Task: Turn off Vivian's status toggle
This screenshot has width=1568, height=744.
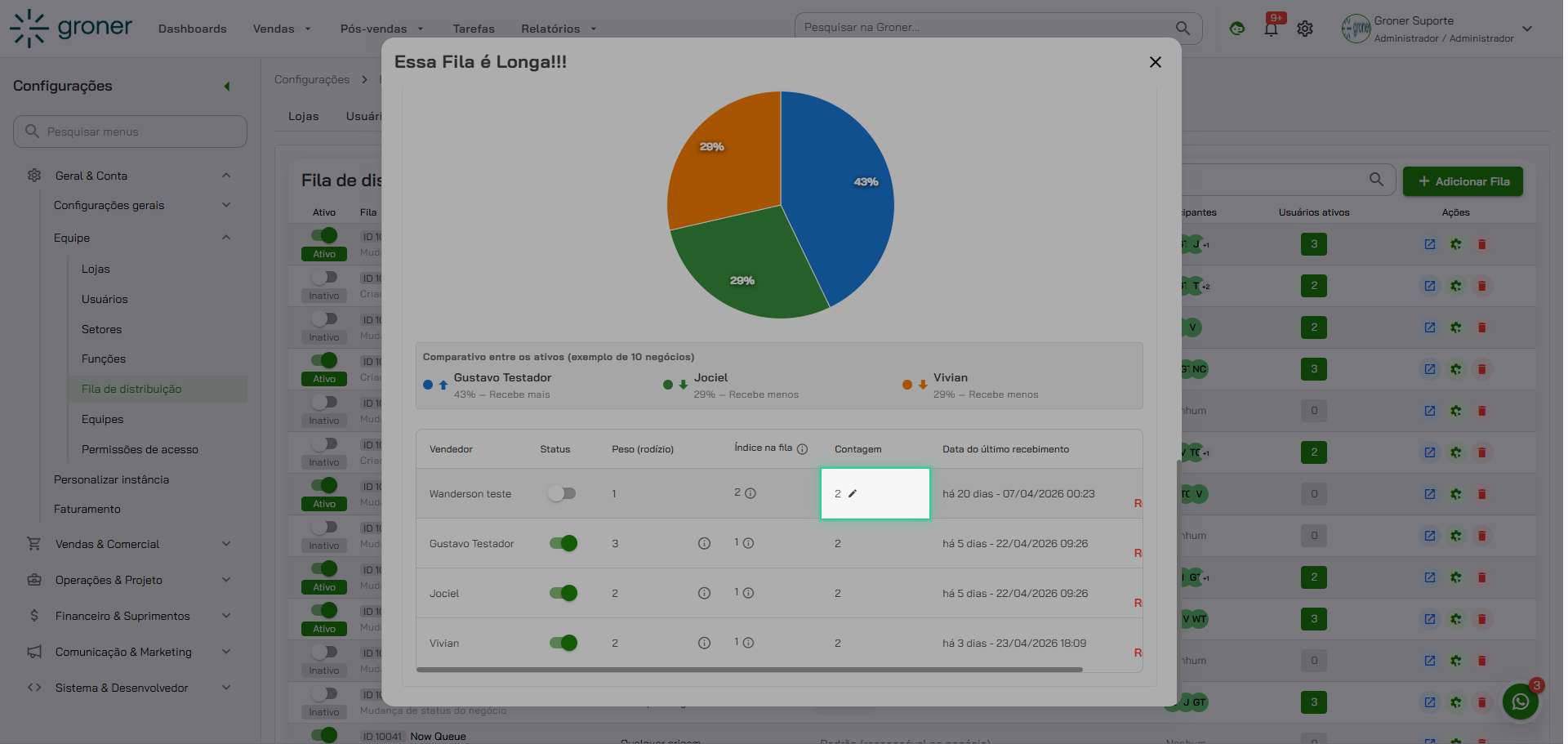Action: (563, 644)
